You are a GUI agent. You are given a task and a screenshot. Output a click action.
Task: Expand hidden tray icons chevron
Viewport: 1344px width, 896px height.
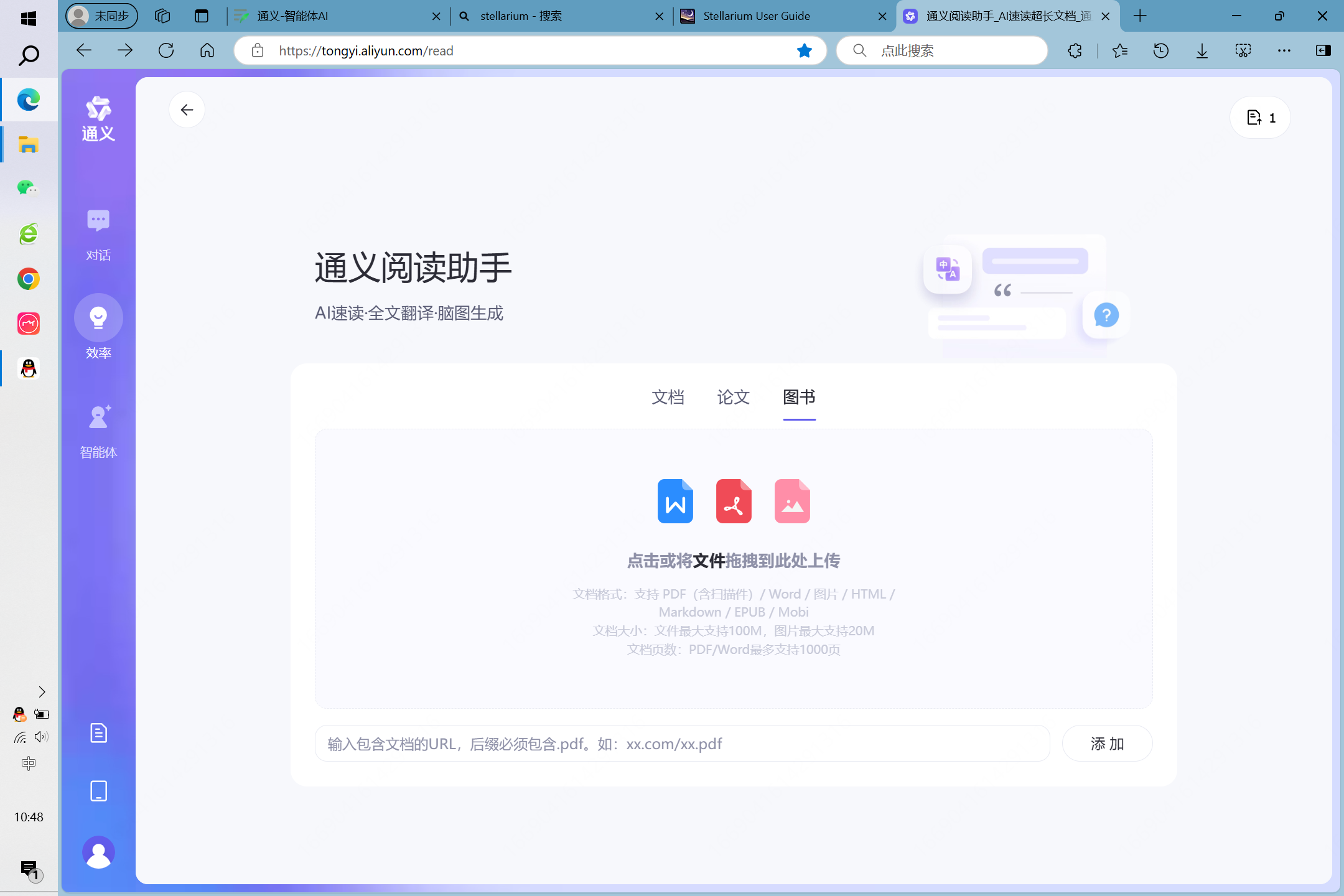tap(42, 692)
